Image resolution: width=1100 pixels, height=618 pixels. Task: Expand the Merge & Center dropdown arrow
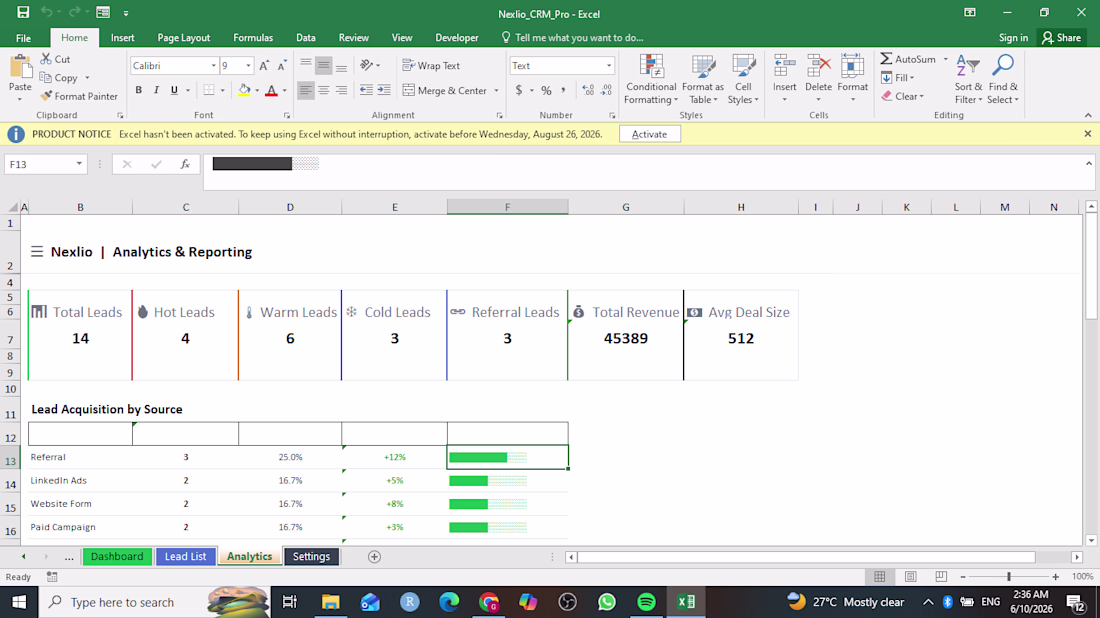pyautogui.click(x=497, y=90)
